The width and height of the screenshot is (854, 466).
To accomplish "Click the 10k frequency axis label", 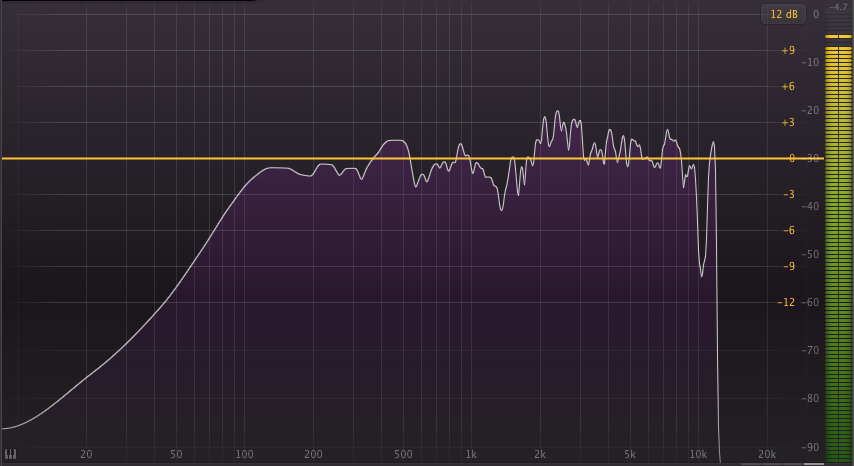I will click(698, 454).
